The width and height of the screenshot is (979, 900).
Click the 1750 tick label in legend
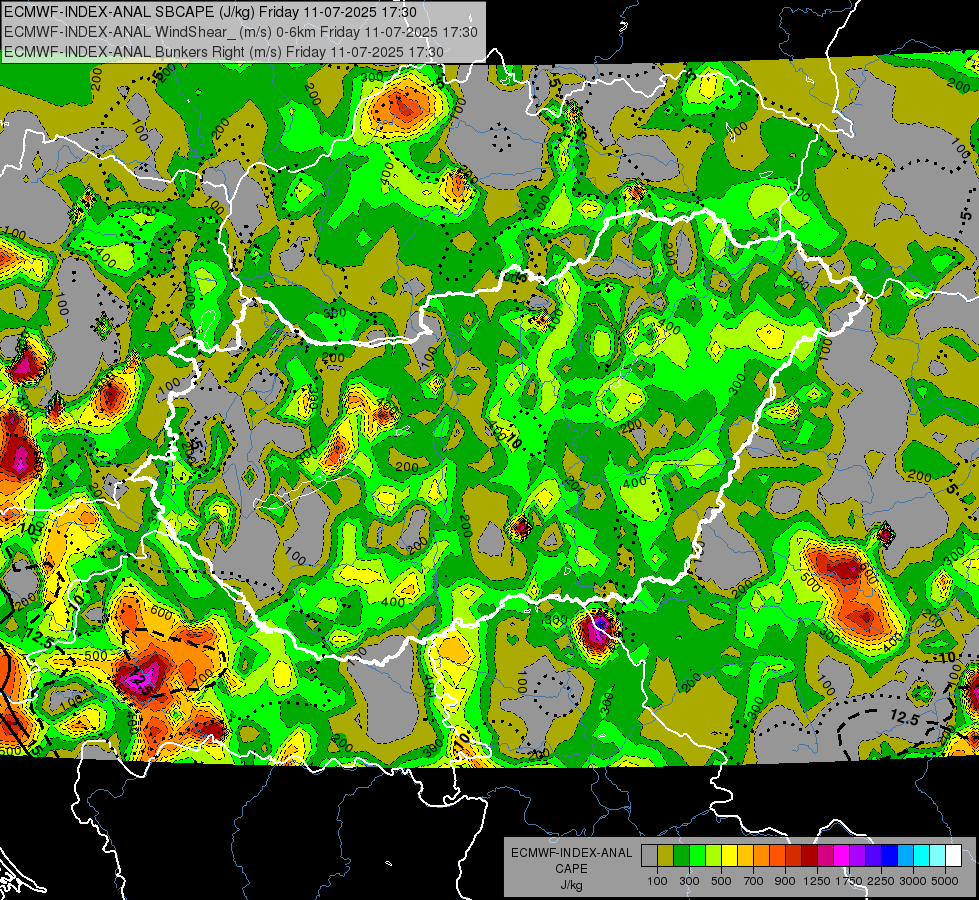click(x=849, y=881)
